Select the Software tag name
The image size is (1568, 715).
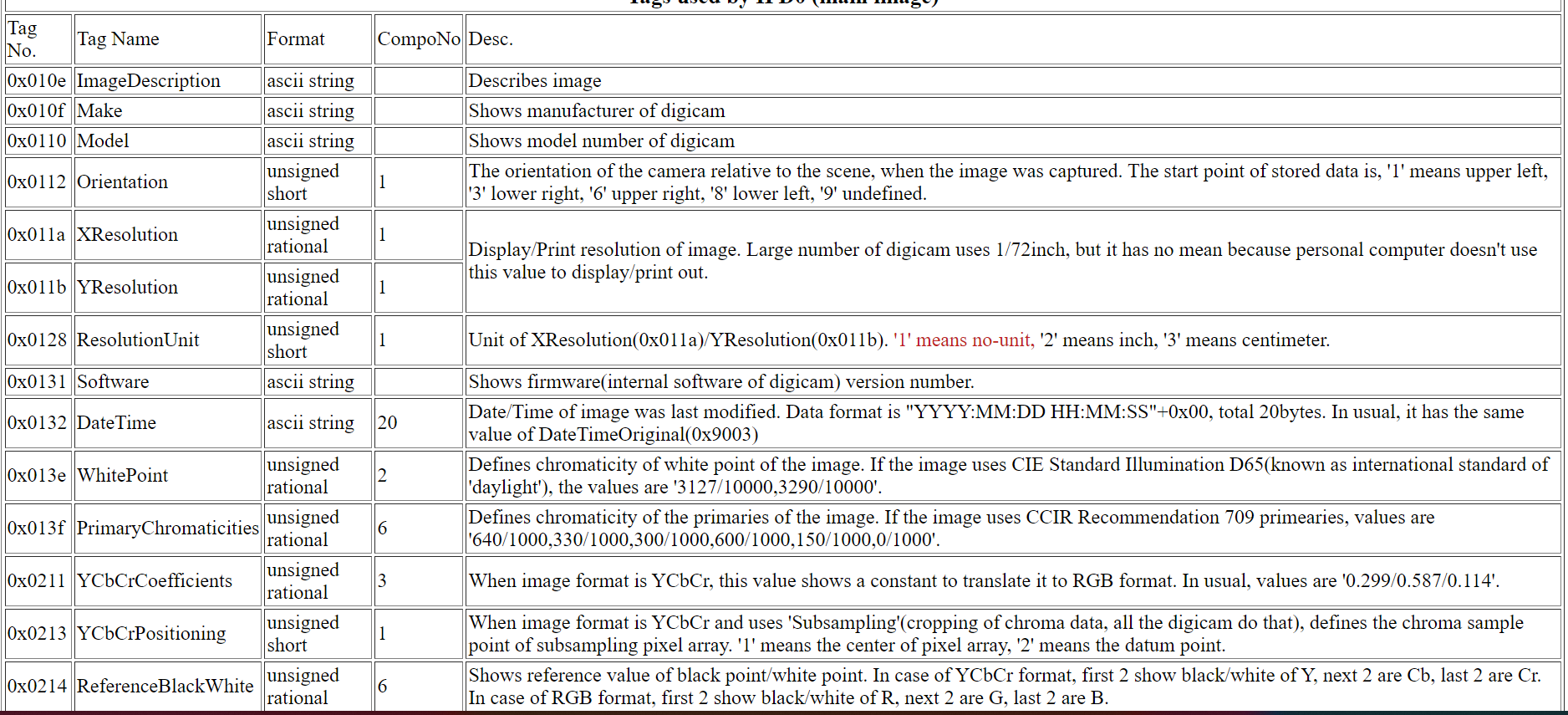point(113,382)
